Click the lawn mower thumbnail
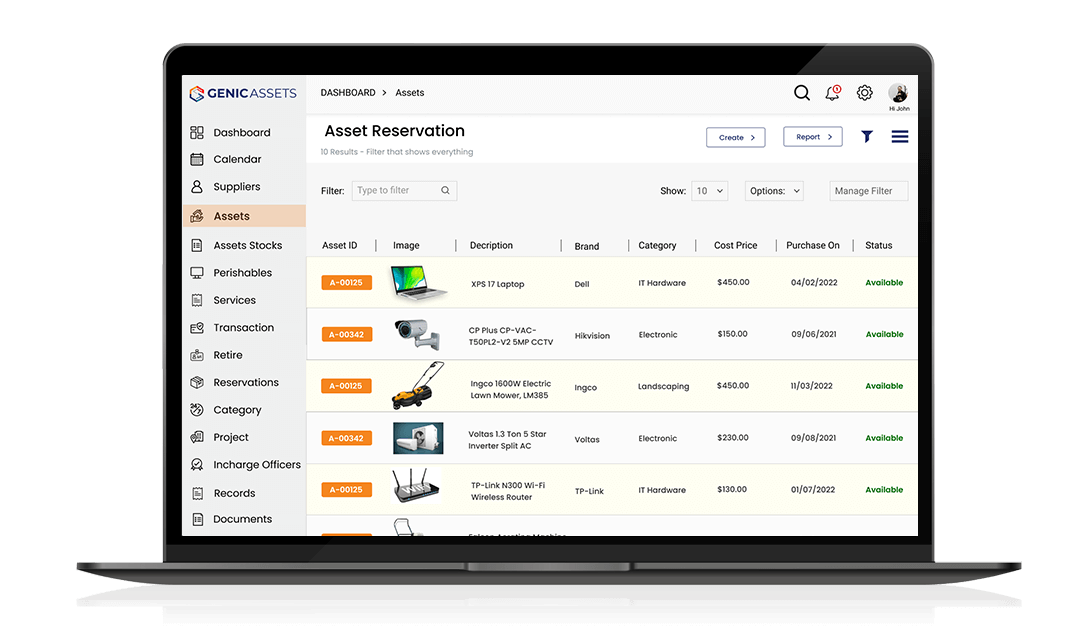Image resolution: width=1076 pixels, height=638 pixels. pyautogui.click(x=418, y=386)
